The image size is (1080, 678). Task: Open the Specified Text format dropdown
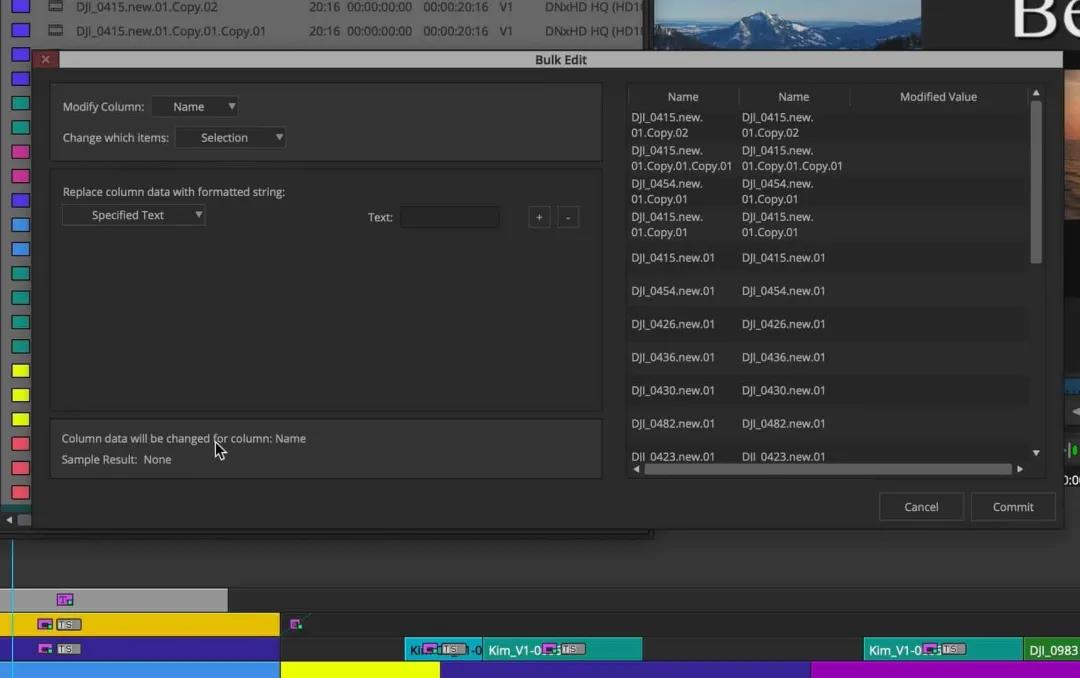[134, 215]
